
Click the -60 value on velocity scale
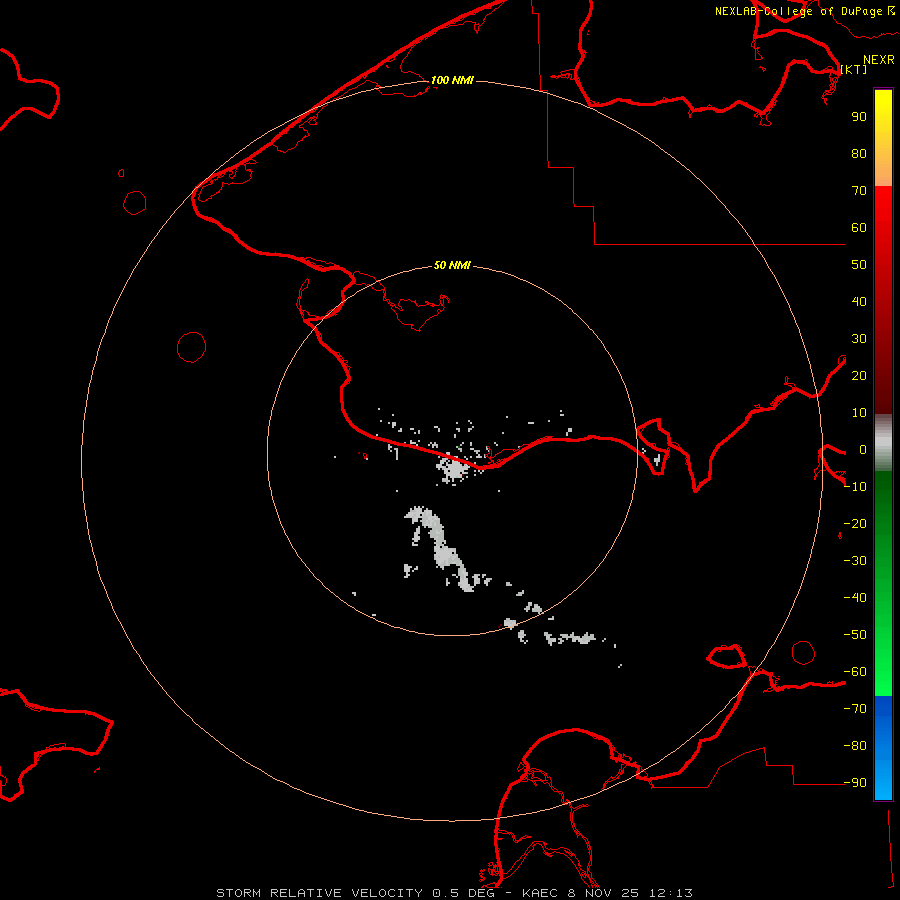(855, 672)
